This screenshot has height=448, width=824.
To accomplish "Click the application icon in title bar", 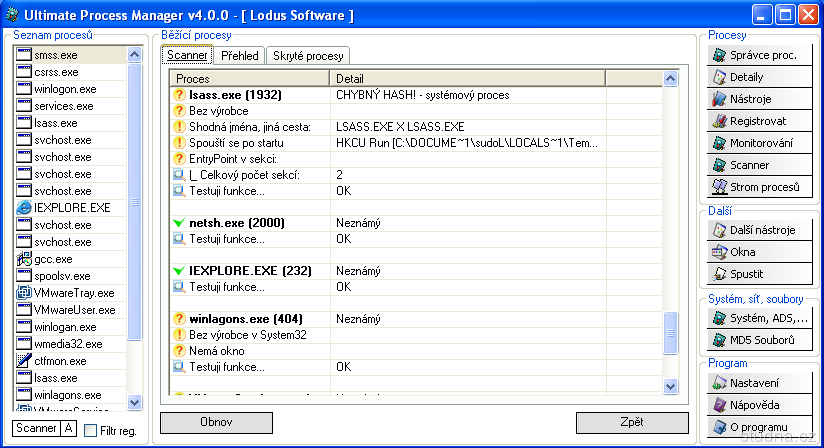I will point(12,15).
